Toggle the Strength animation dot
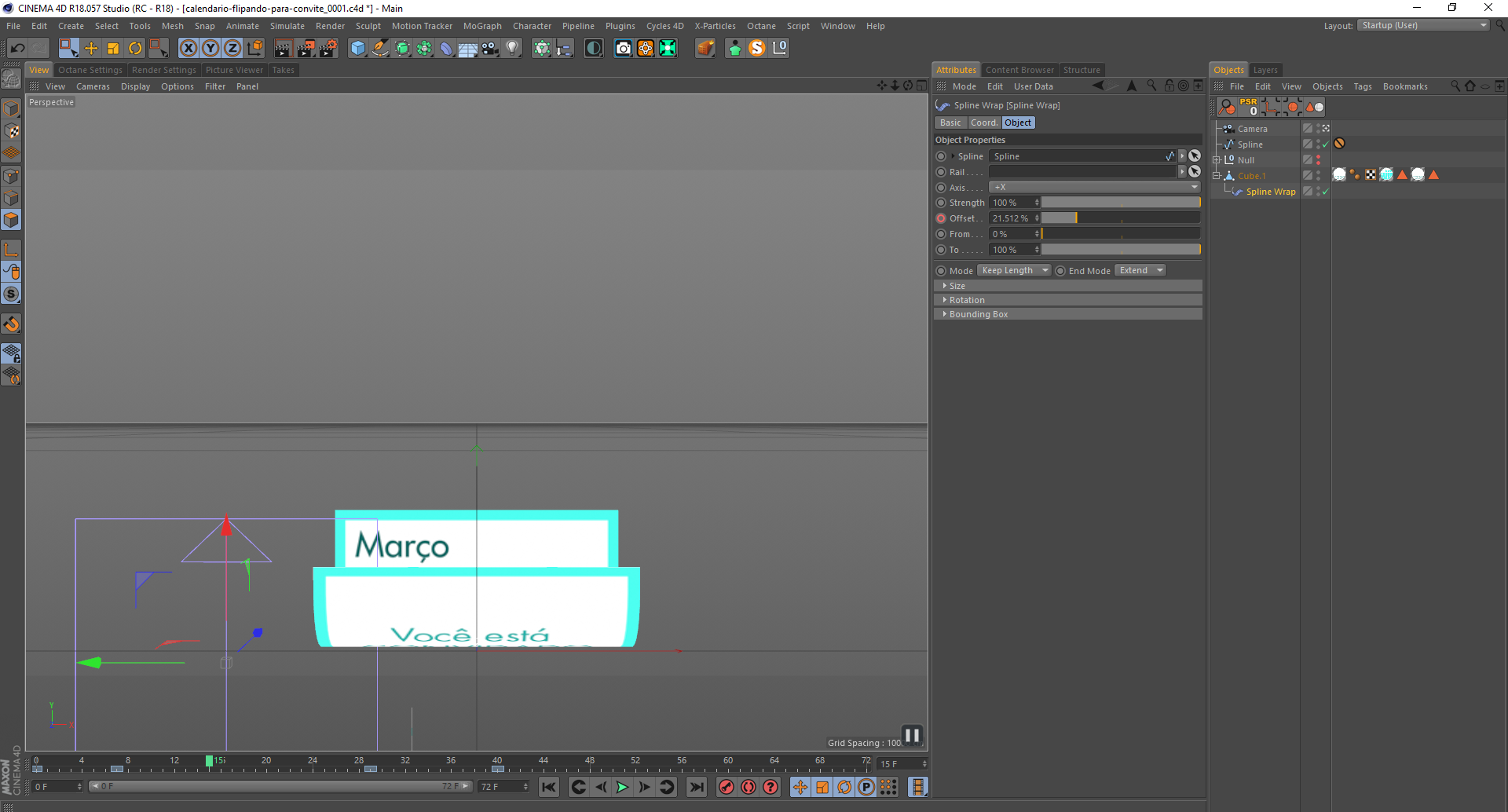The width and height of the screenshot is (1508, 812). (x=941, y=203)
